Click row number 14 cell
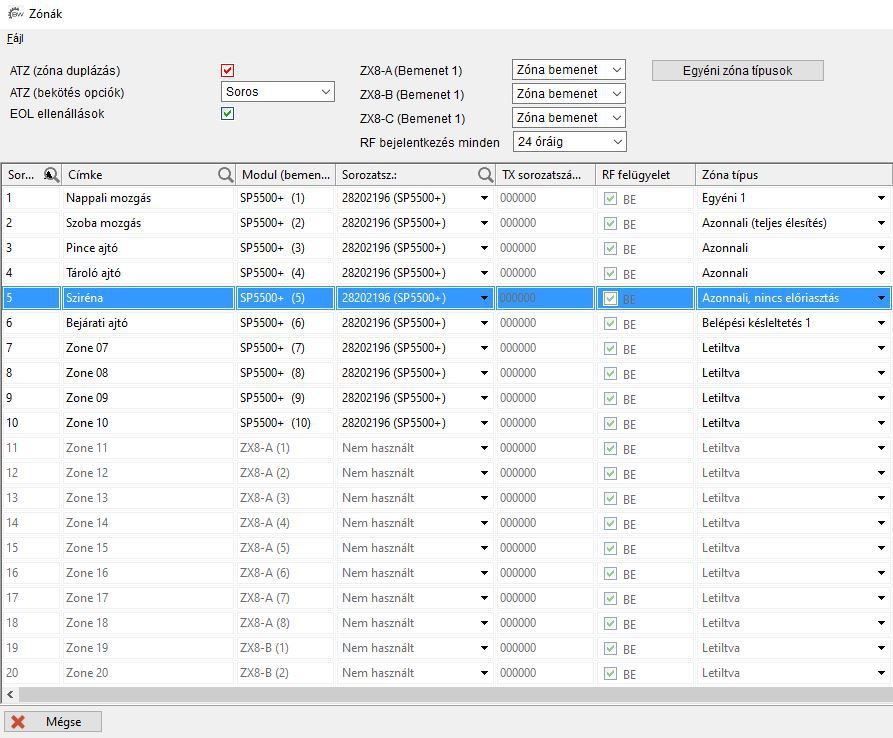 [x=31, y=523]
